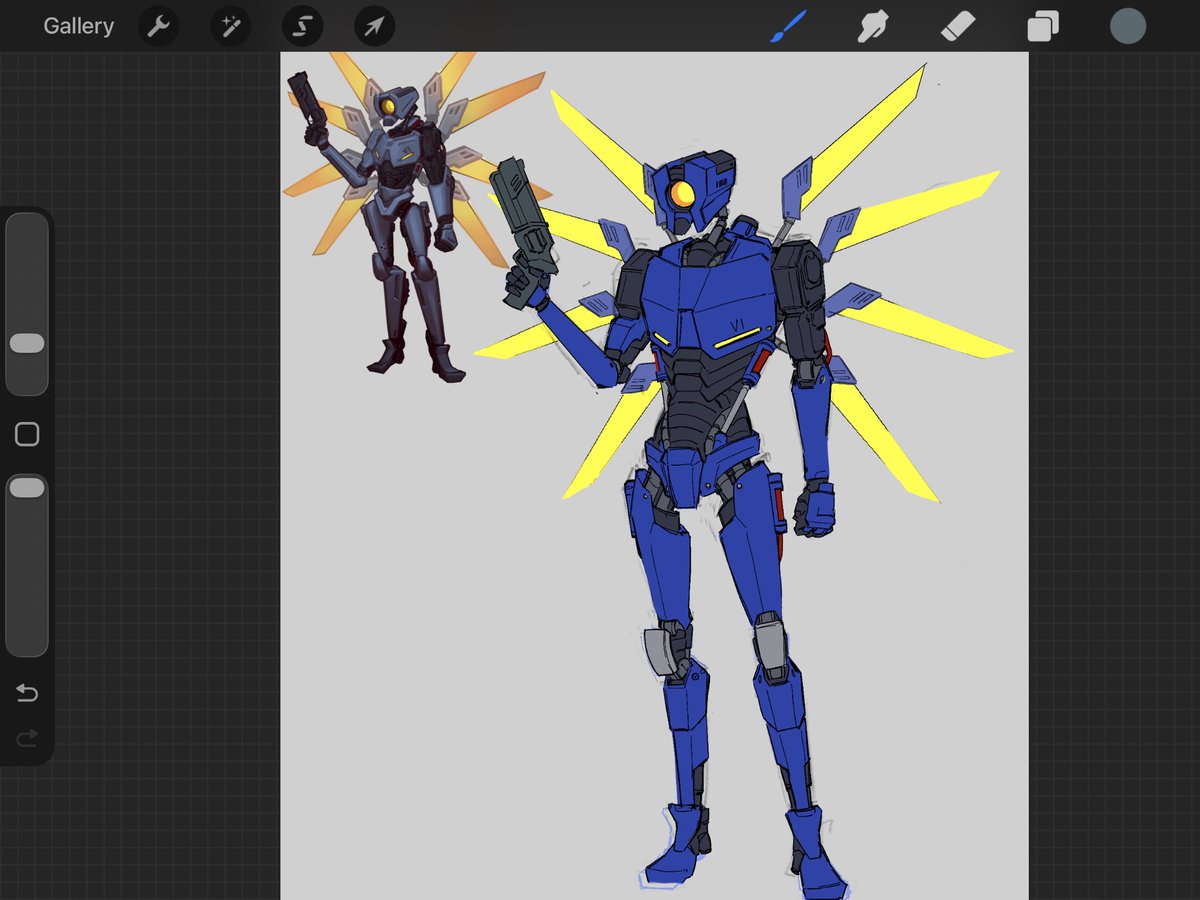
Task: Activate the Selection tool
Action: coord(302,26)
